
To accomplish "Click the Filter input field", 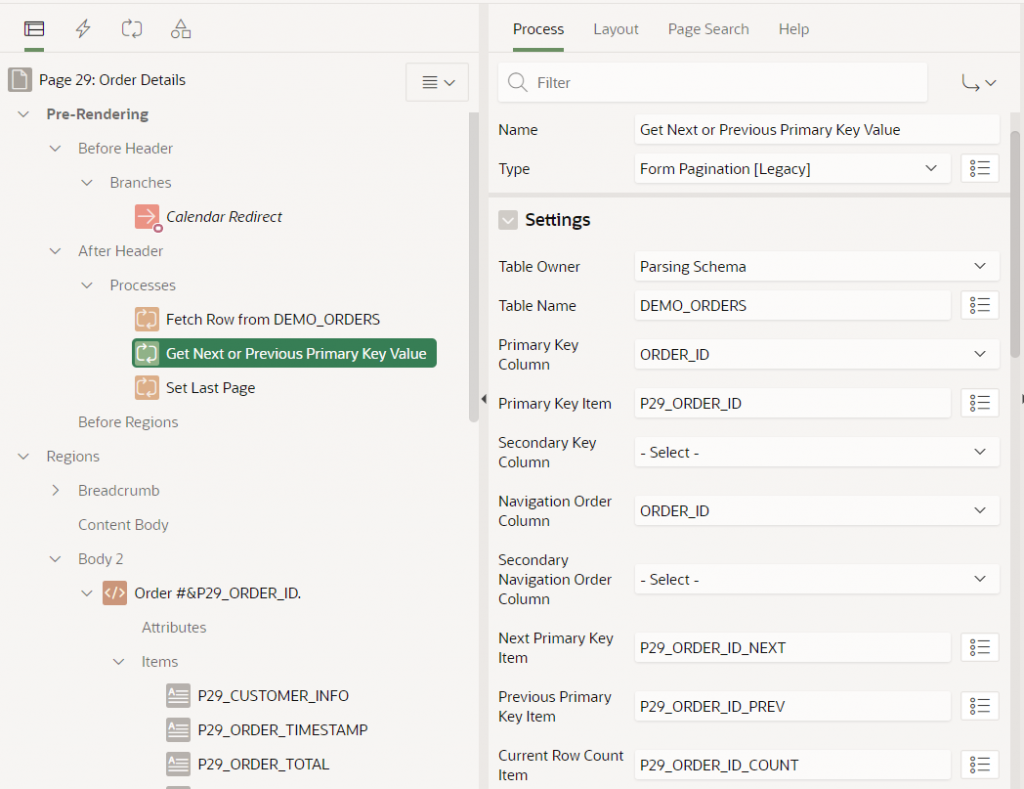I will (712, 82).
